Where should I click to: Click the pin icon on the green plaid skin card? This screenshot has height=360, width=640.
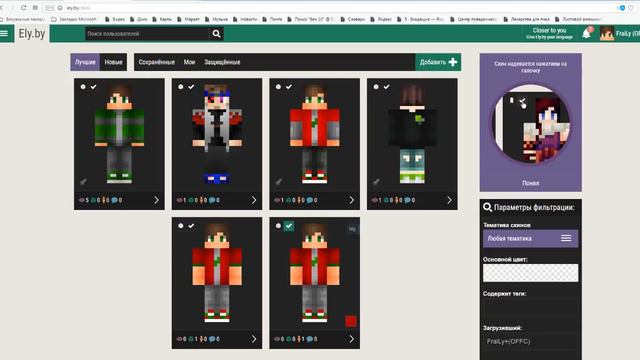[x=83, y=182]
